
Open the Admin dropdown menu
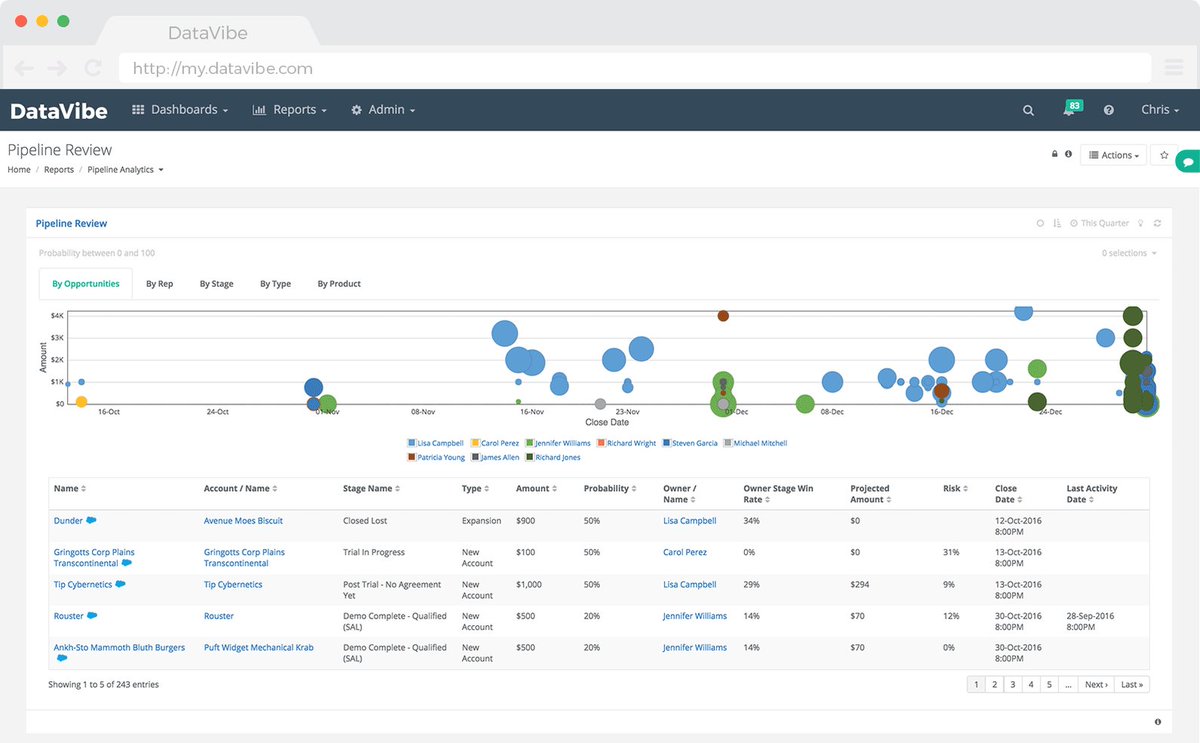pyautogui.click(x=383, y=110)
